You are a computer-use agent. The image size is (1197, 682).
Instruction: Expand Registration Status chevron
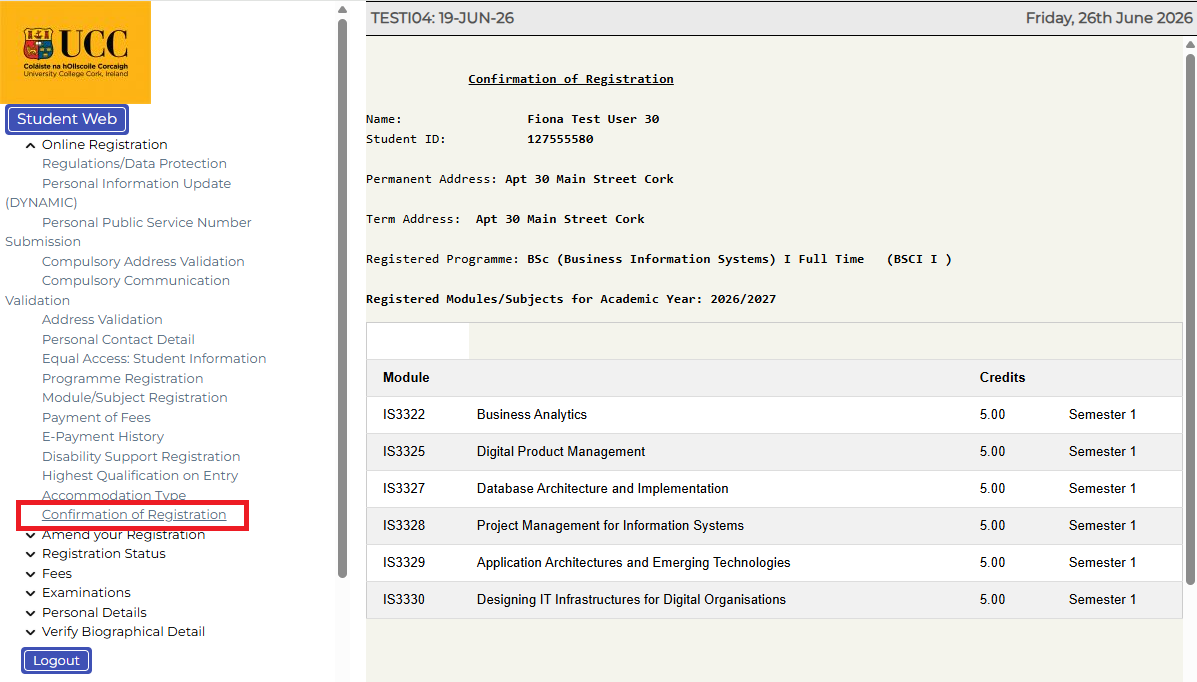(x=31, y=554)
